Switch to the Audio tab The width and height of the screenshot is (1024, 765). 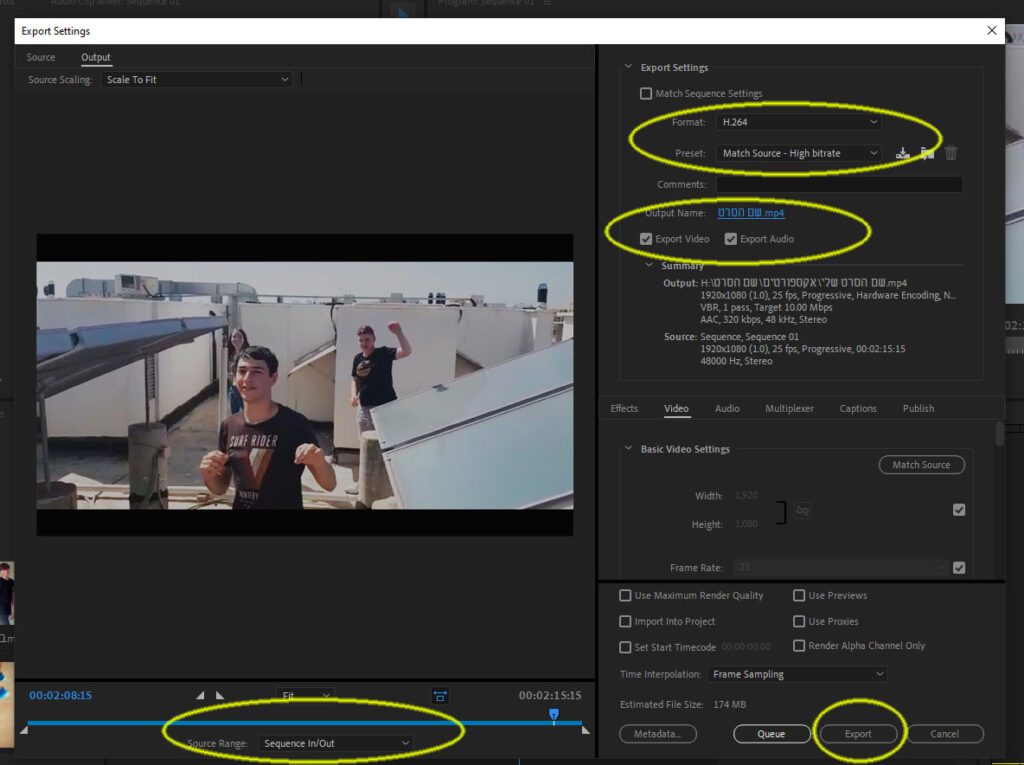(727, 408)
